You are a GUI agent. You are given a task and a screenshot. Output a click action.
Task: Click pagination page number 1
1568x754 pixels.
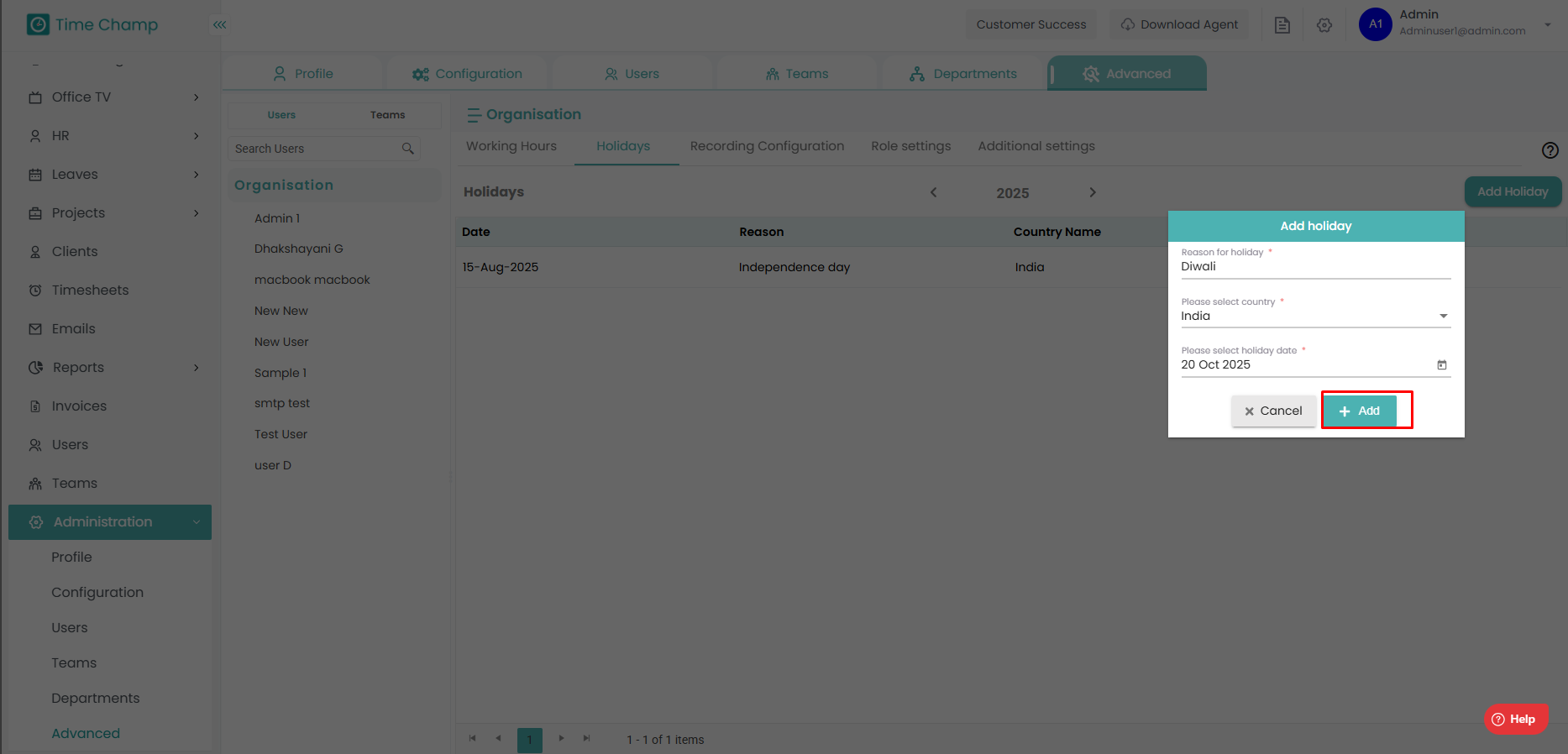pyautogui.click(x=530, y=740)
